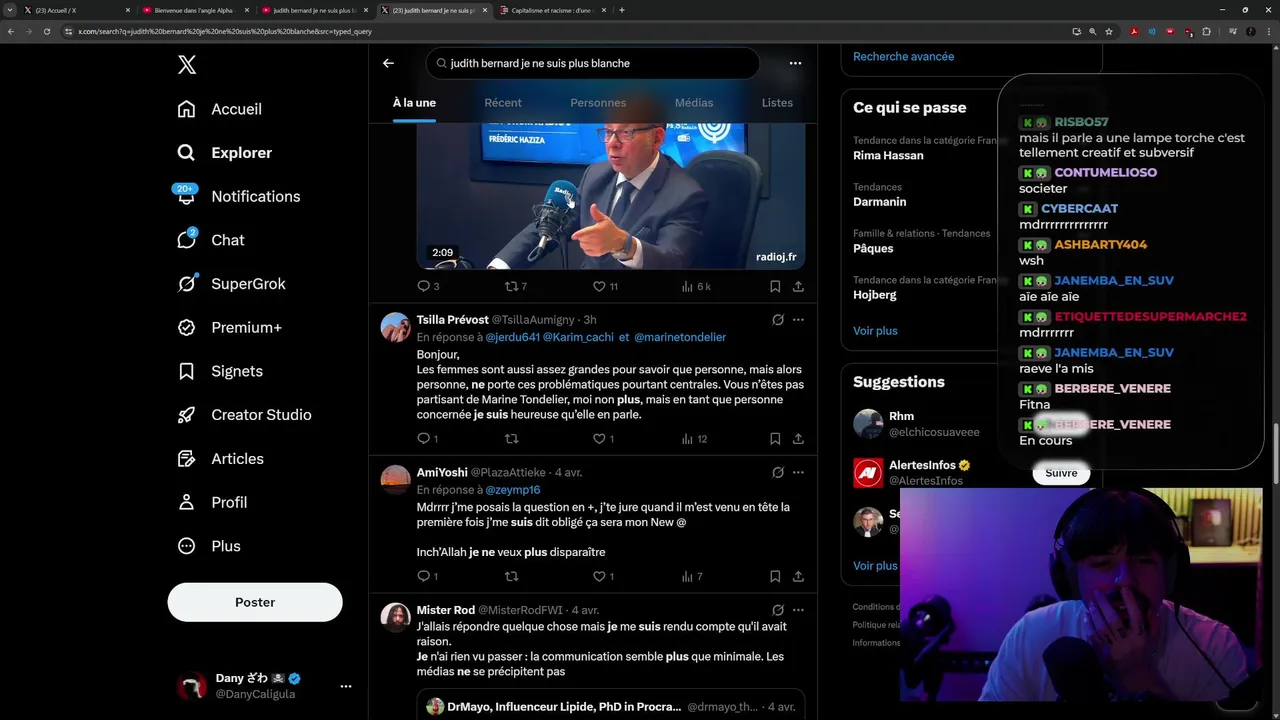Click browser reload button
Screen dimensions: 1280x720
pyautogui.click(x=46, y=31)
